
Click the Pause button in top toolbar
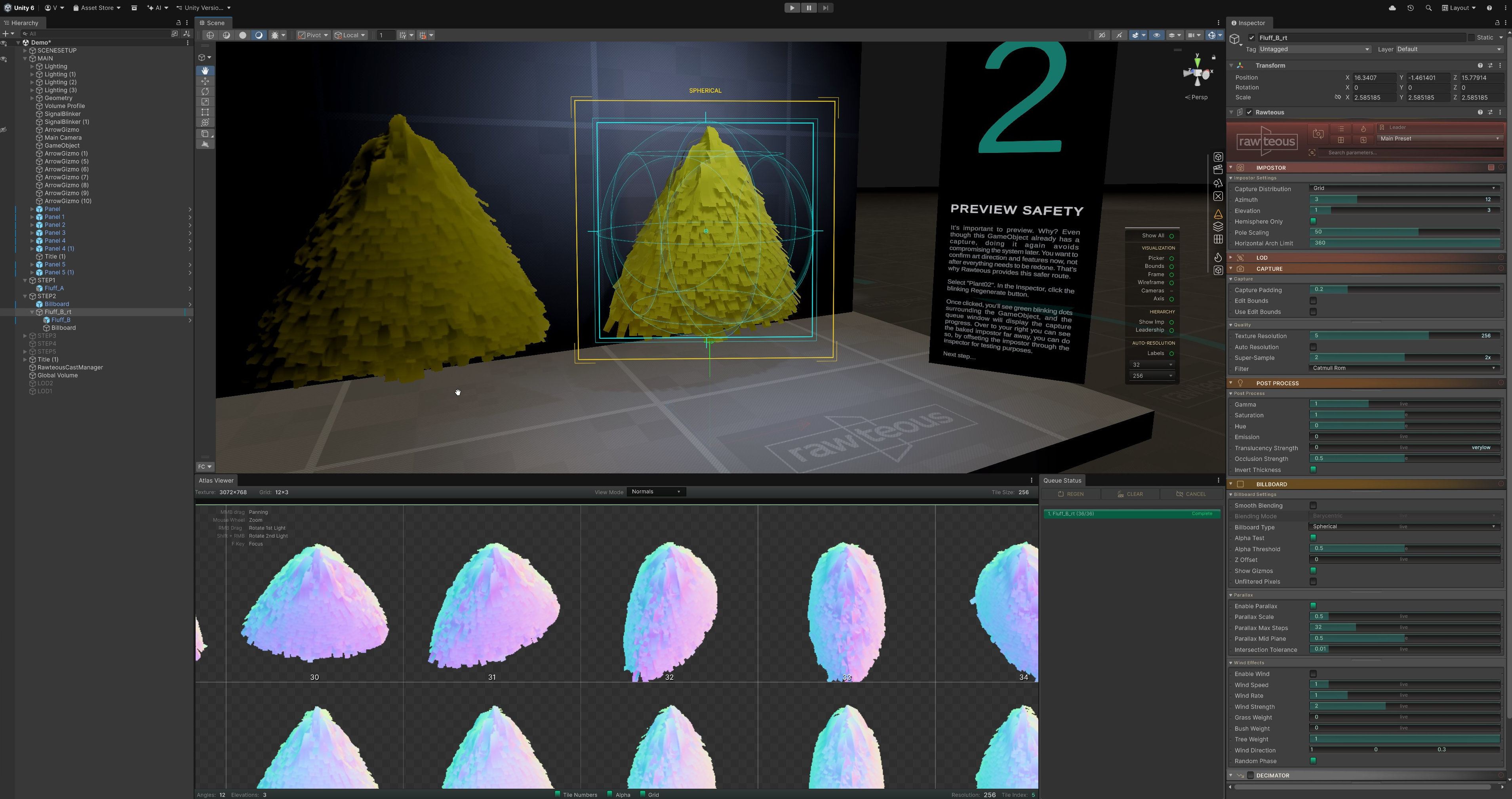[808, 8]
